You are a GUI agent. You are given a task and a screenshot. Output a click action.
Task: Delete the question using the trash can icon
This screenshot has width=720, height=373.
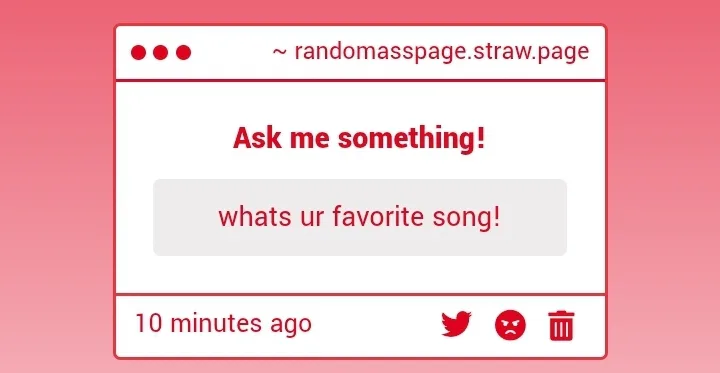(x=561, y=325)
